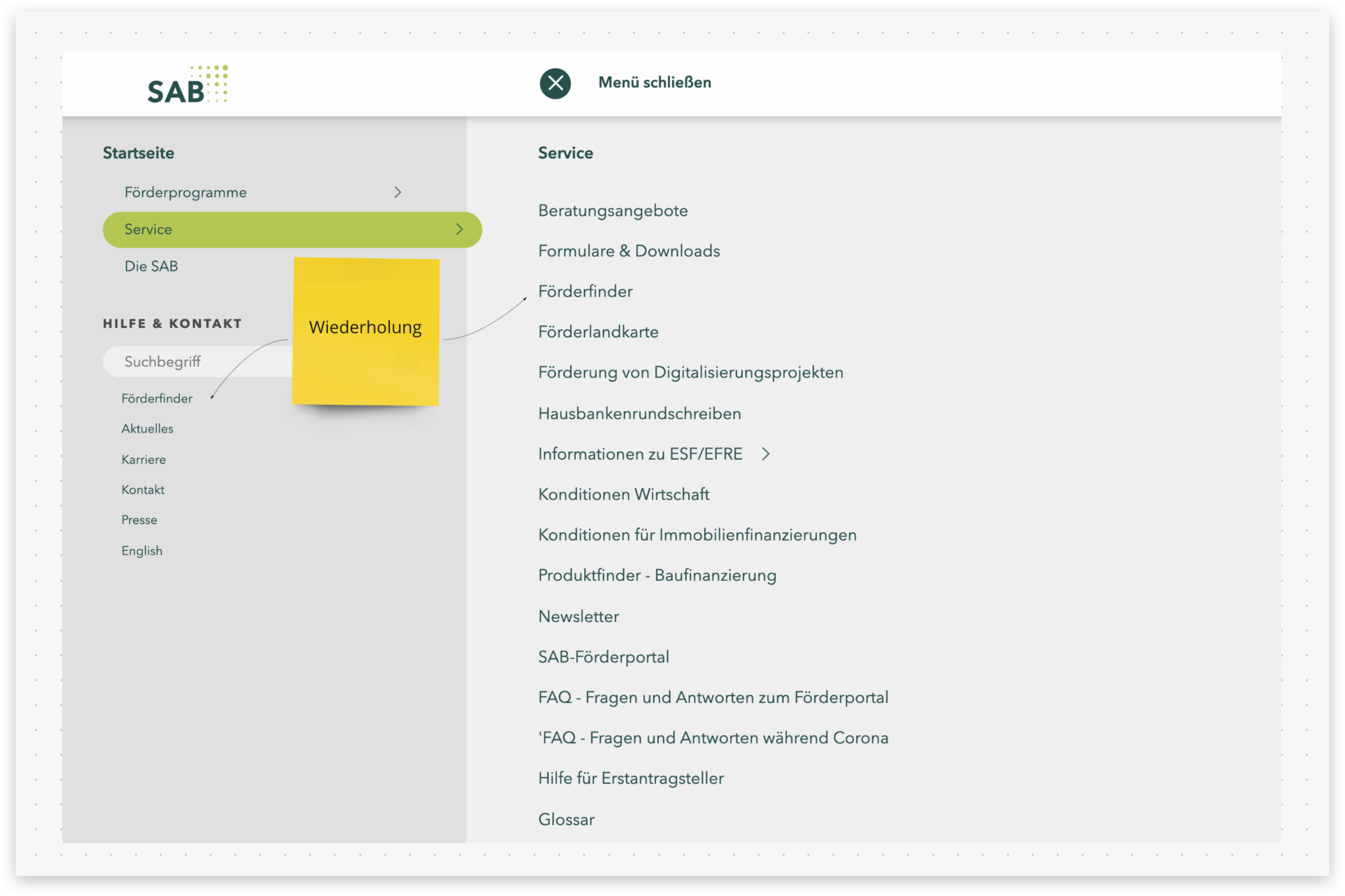Open the Aktuelles link
This screenshot has height=896, width=1345.
(147, 429)
